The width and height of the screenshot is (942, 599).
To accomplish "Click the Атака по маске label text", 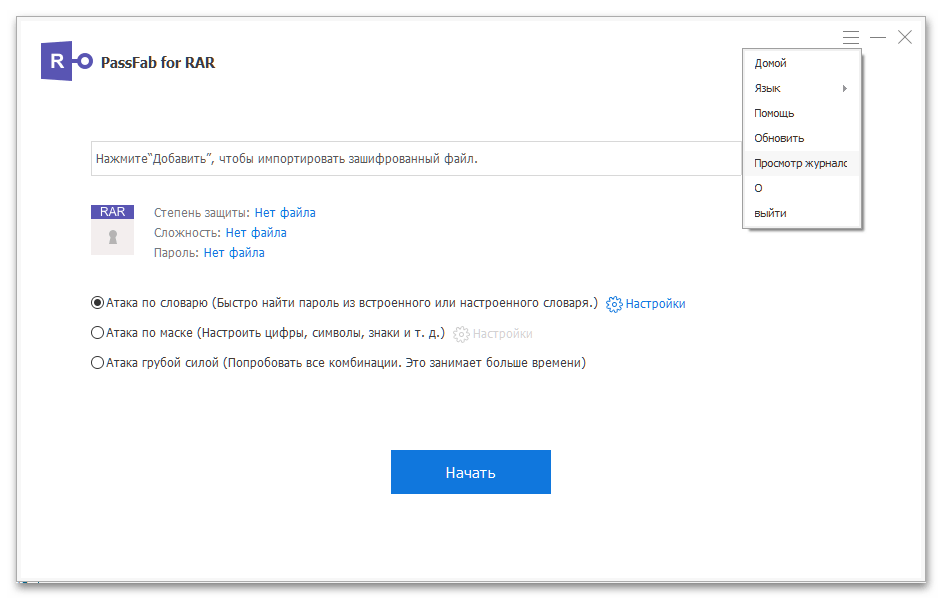I will coord(275,333).
